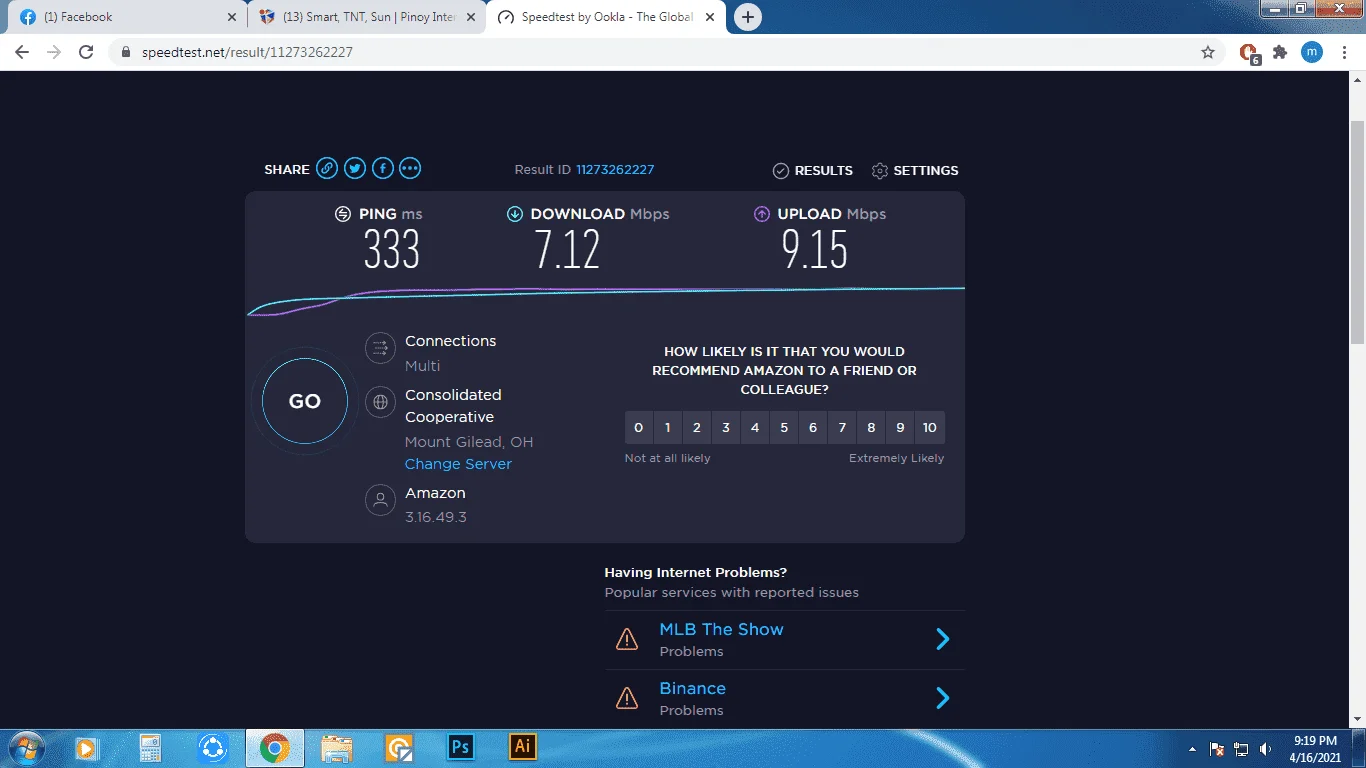Expand the MLB The Show problems chevron
The height and width of the screenshot is (768, 1366).
tap(942, 639)
